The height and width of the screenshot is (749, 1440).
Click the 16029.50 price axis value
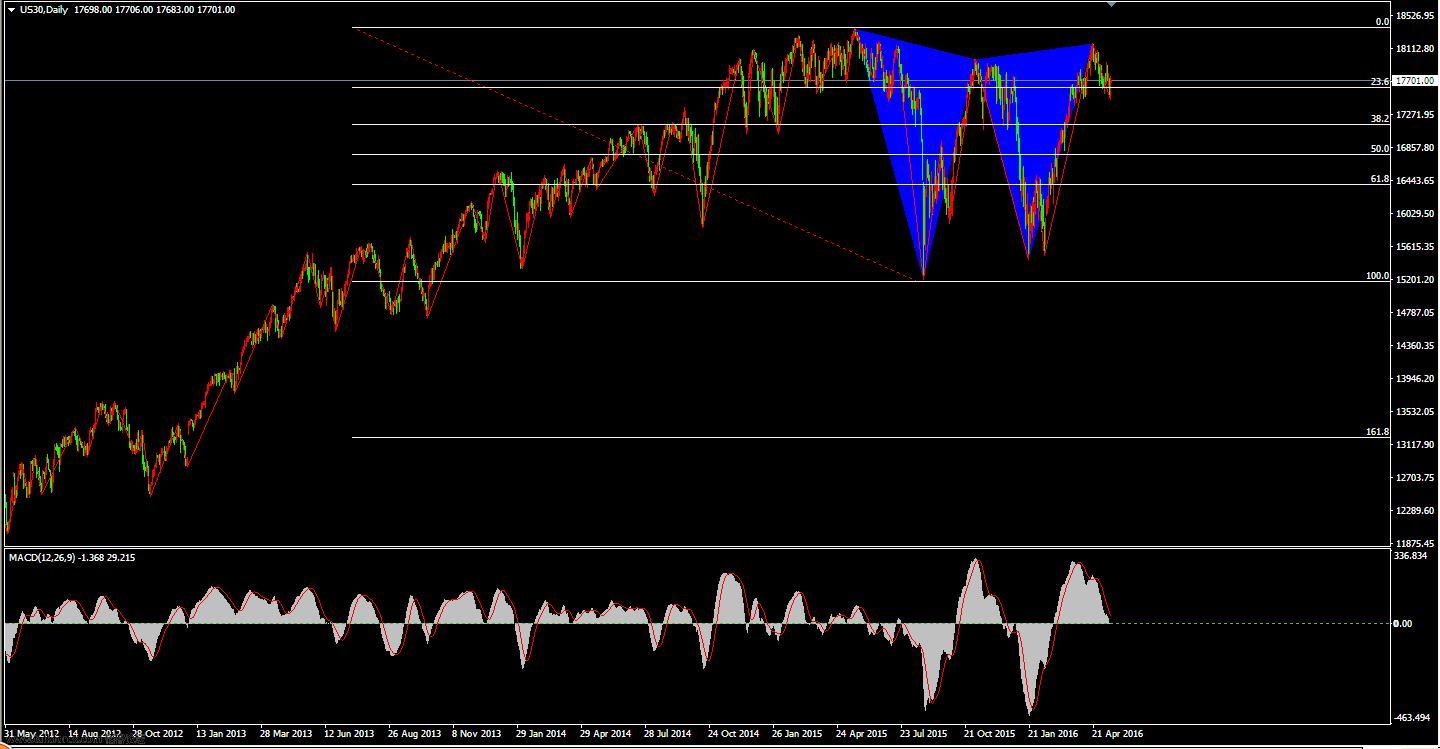pyautogui.click(x=1415, y=214)
